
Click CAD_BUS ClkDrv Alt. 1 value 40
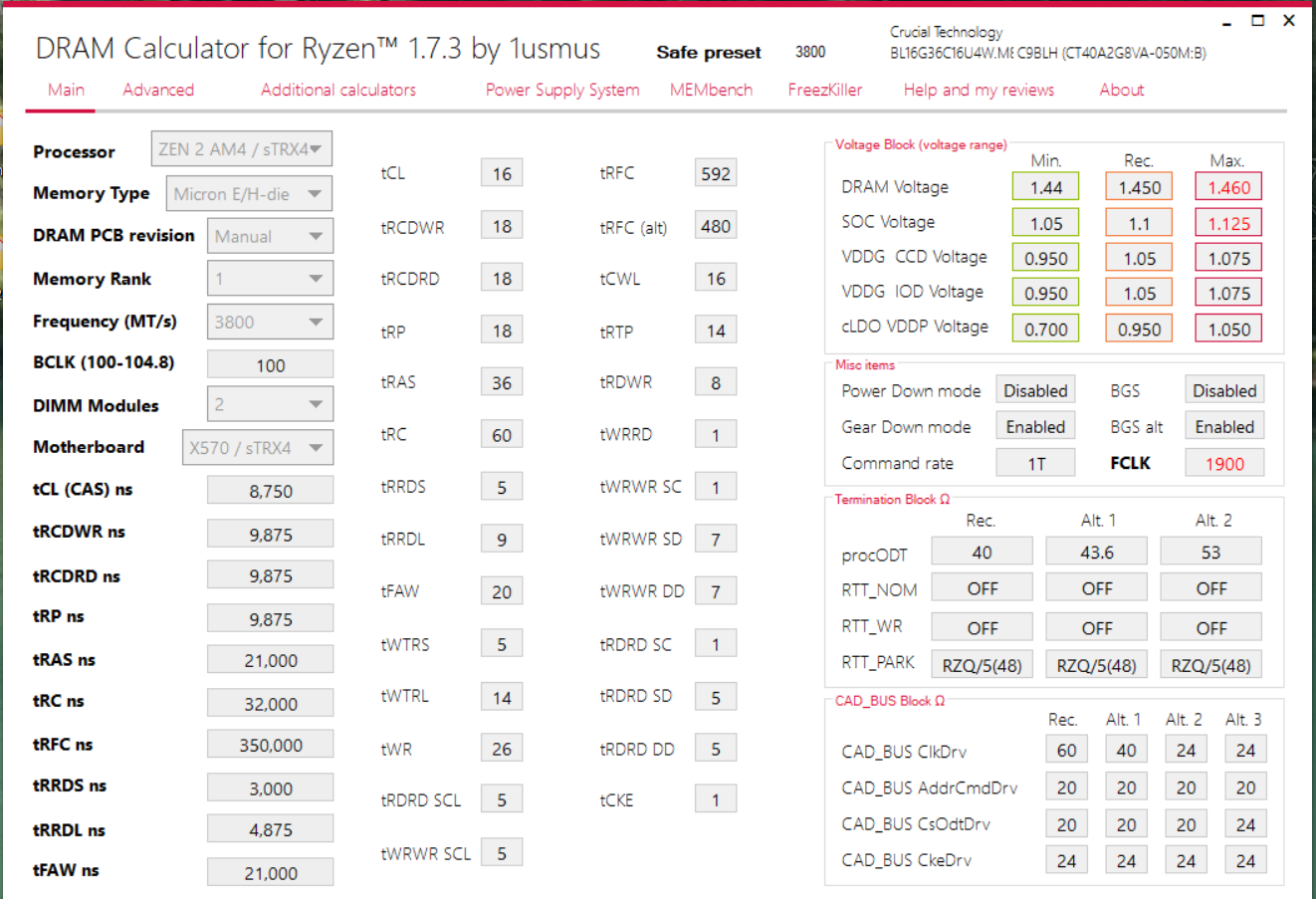tap(1126, 750)
